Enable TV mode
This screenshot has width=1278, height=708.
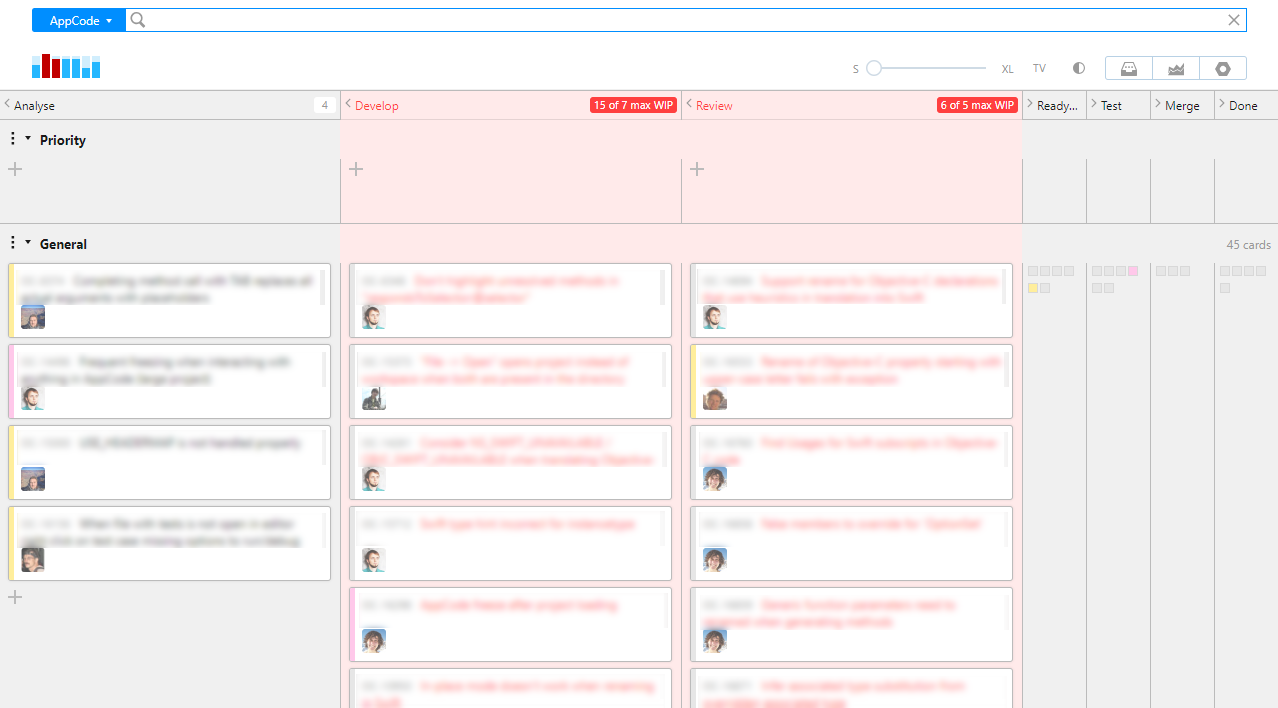1039,68
